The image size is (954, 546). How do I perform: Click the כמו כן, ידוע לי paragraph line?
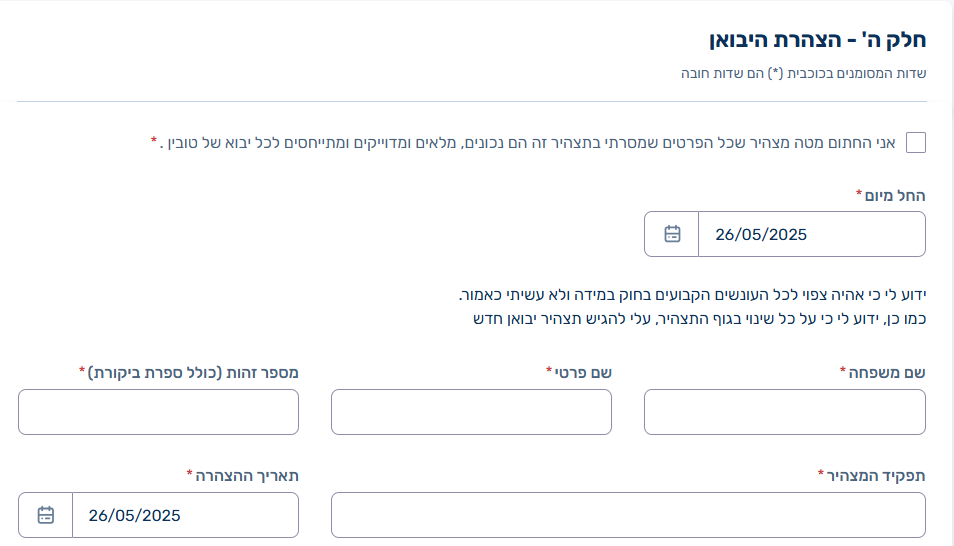[x=700, y=319]
